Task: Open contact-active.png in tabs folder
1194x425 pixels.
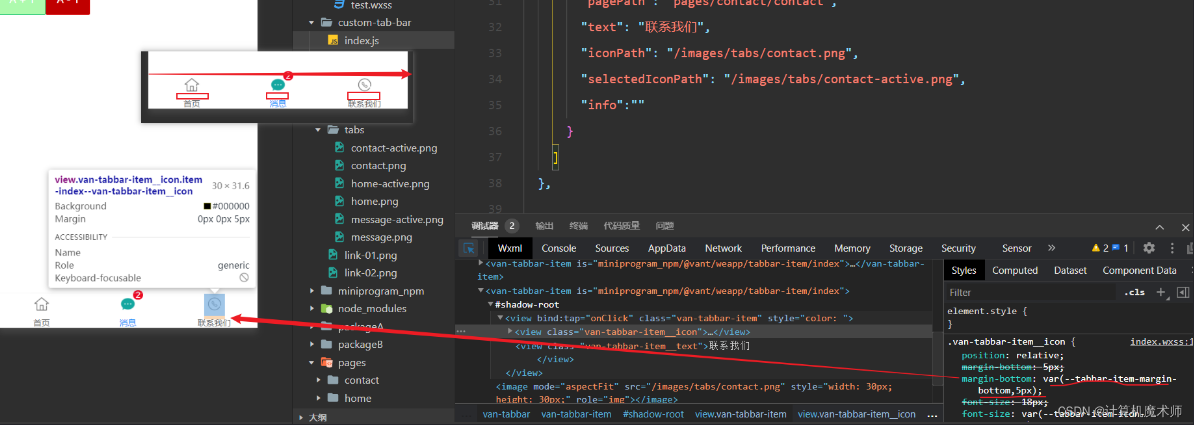Action: pos(394,148)
